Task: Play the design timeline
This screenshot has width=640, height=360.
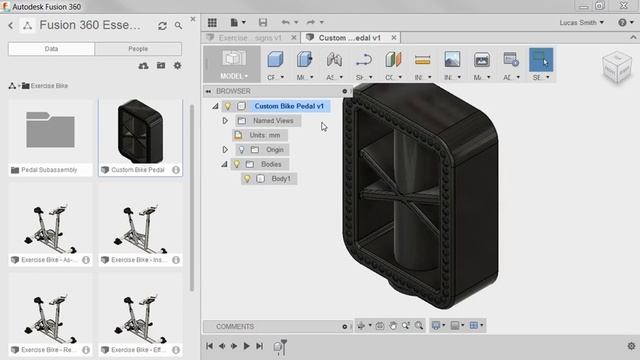Action: (247, 346)
